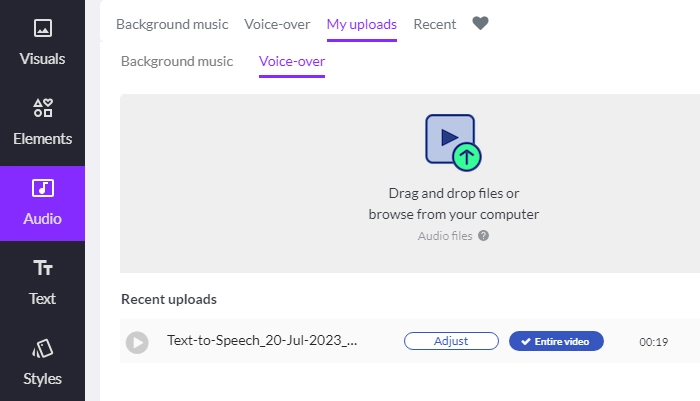Open the Styles panel icon
This screenshot has width=700, height=401.
point(42,348)
